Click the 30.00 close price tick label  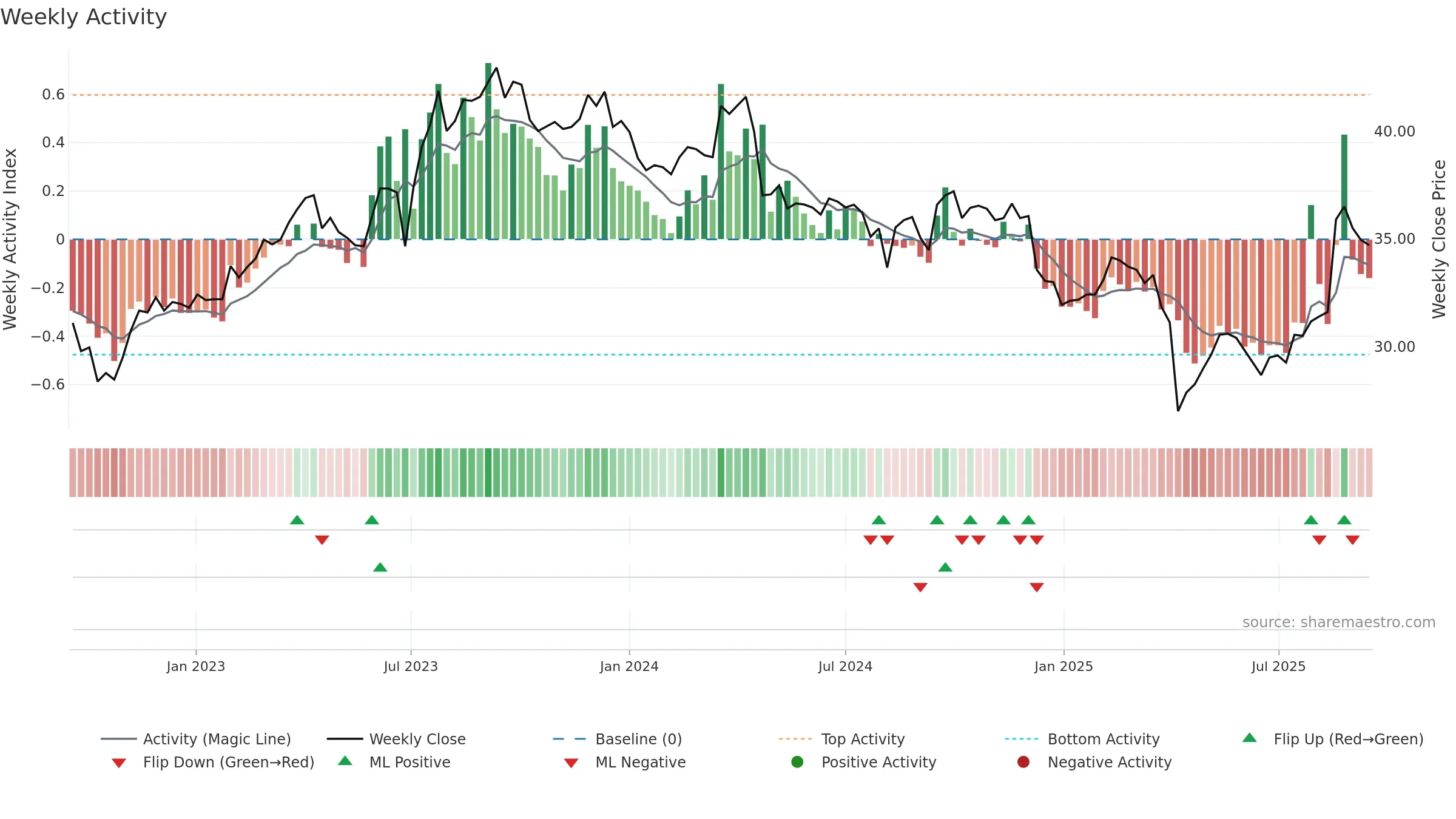coord(1395,347)
